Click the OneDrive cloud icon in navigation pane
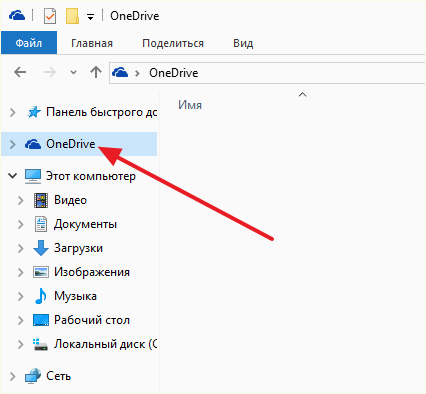The height and width of the screenshot is (394, 426). (33, 144)
